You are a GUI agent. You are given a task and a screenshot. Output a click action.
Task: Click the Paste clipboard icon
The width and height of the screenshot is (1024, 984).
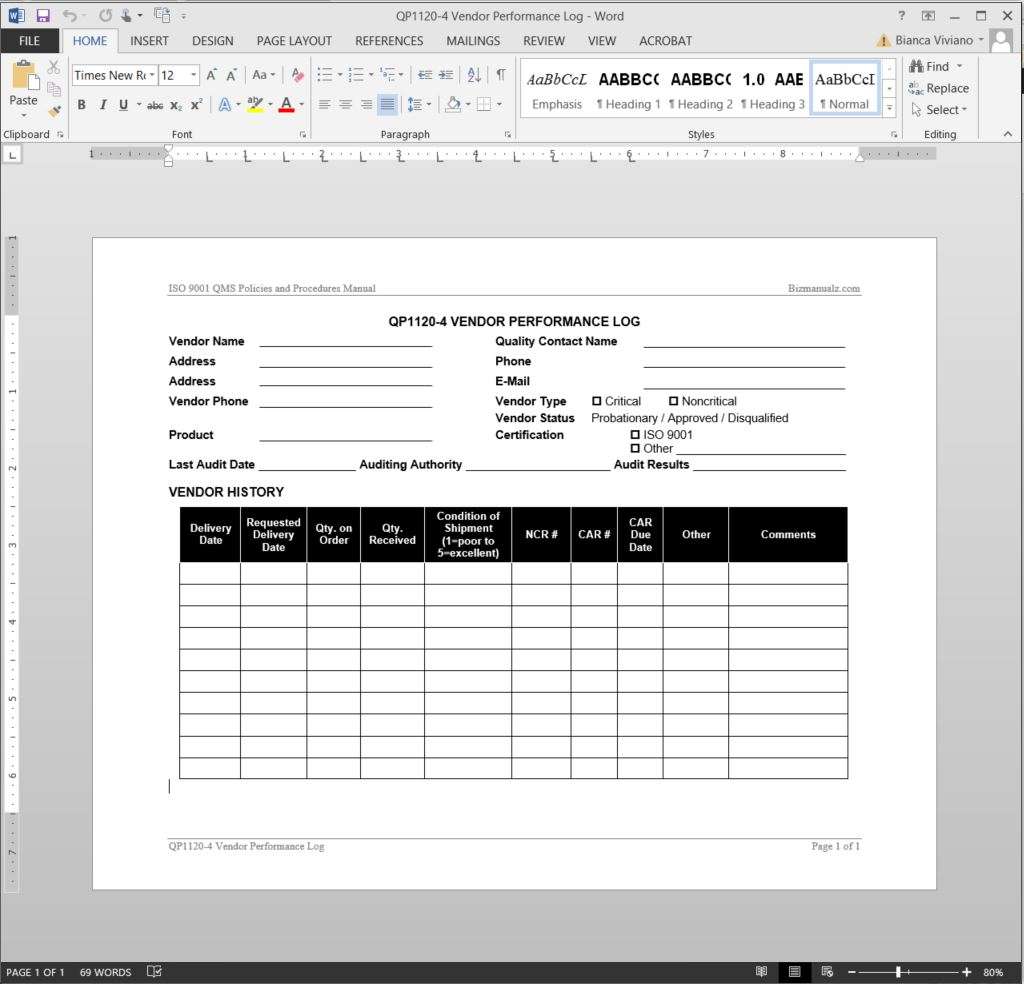tap(25, 76)
